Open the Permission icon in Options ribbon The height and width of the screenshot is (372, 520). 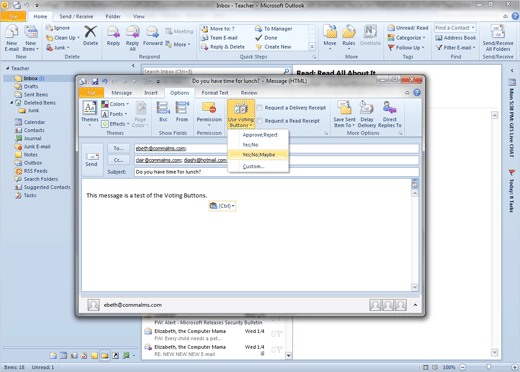click(x=209, y=113)
